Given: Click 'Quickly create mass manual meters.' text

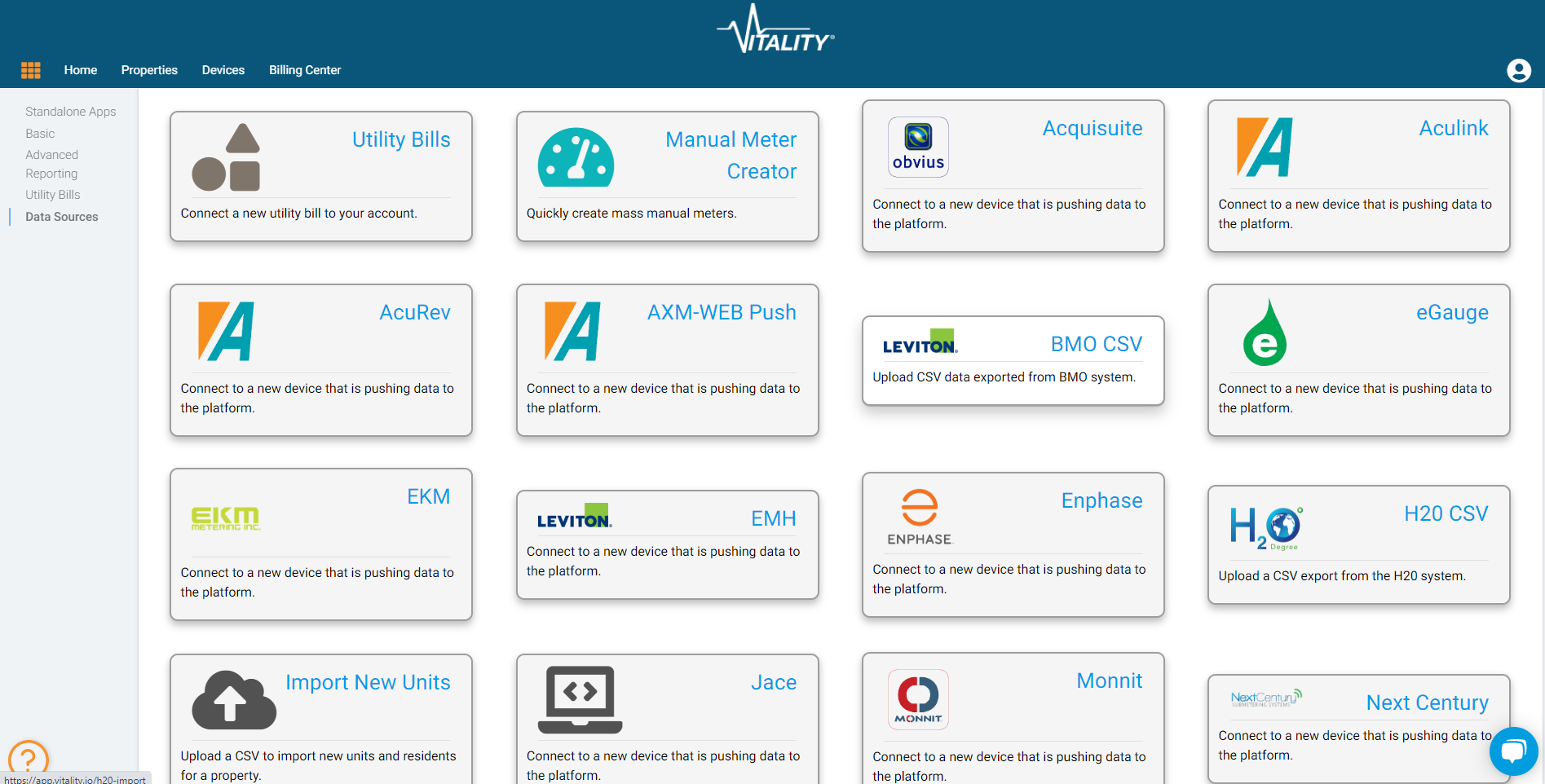Looking at the screenshot, I should click(x=632, y=214).
